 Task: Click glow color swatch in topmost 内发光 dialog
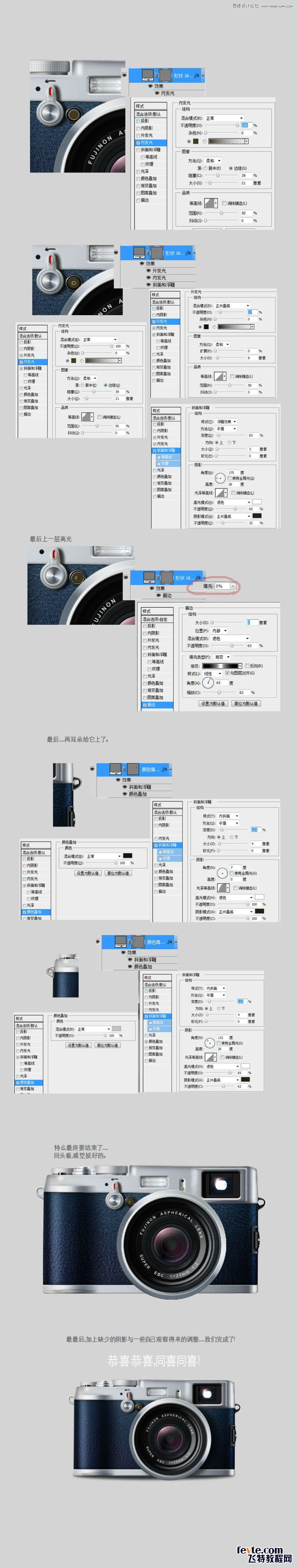195,141
